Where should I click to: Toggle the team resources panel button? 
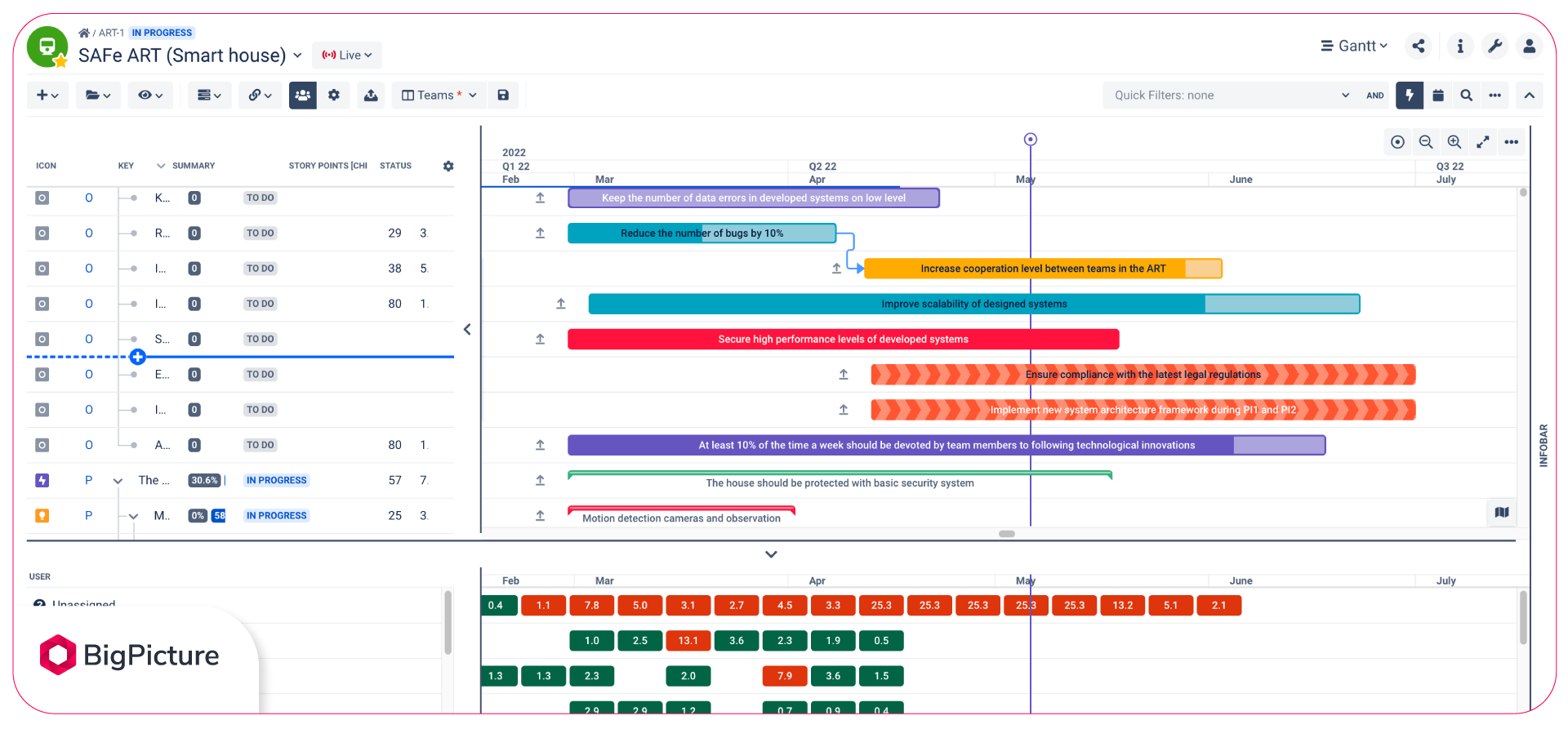(x=302, y=96)
